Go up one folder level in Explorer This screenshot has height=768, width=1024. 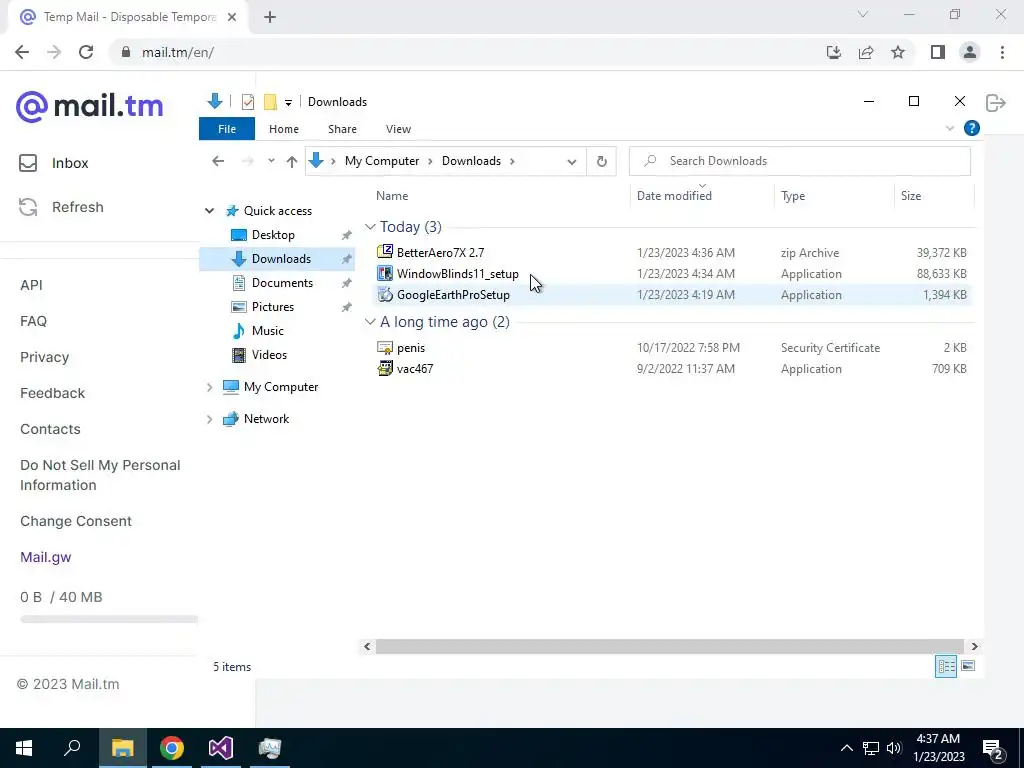[292, 161]
